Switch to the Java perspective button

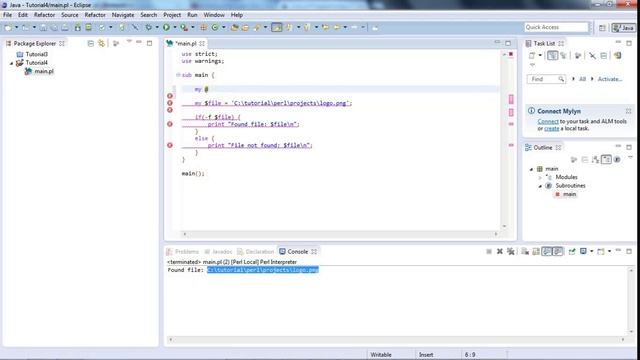[x=623, y=28]
